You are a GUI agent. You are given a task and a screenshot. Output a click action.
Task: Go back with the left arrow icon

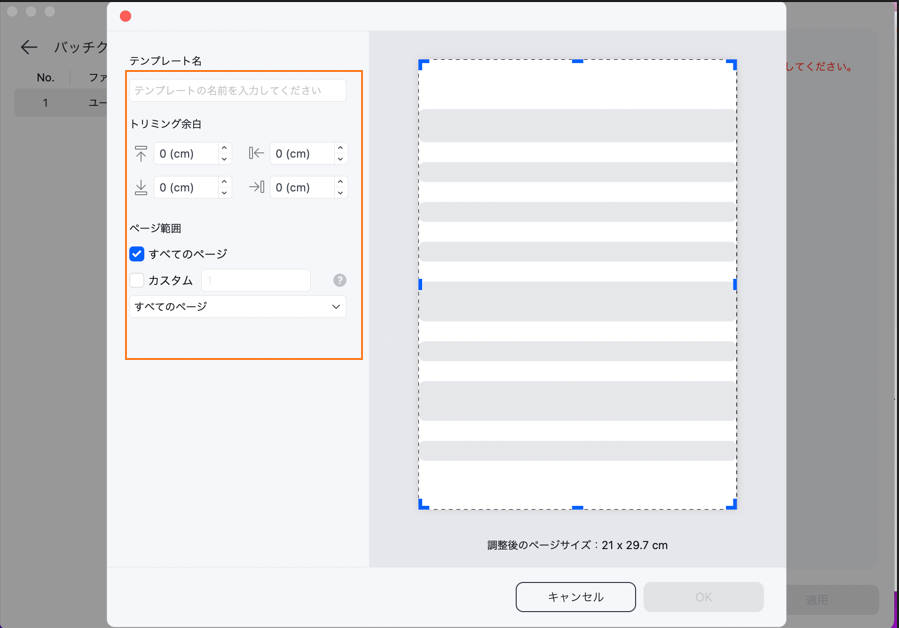29,47
